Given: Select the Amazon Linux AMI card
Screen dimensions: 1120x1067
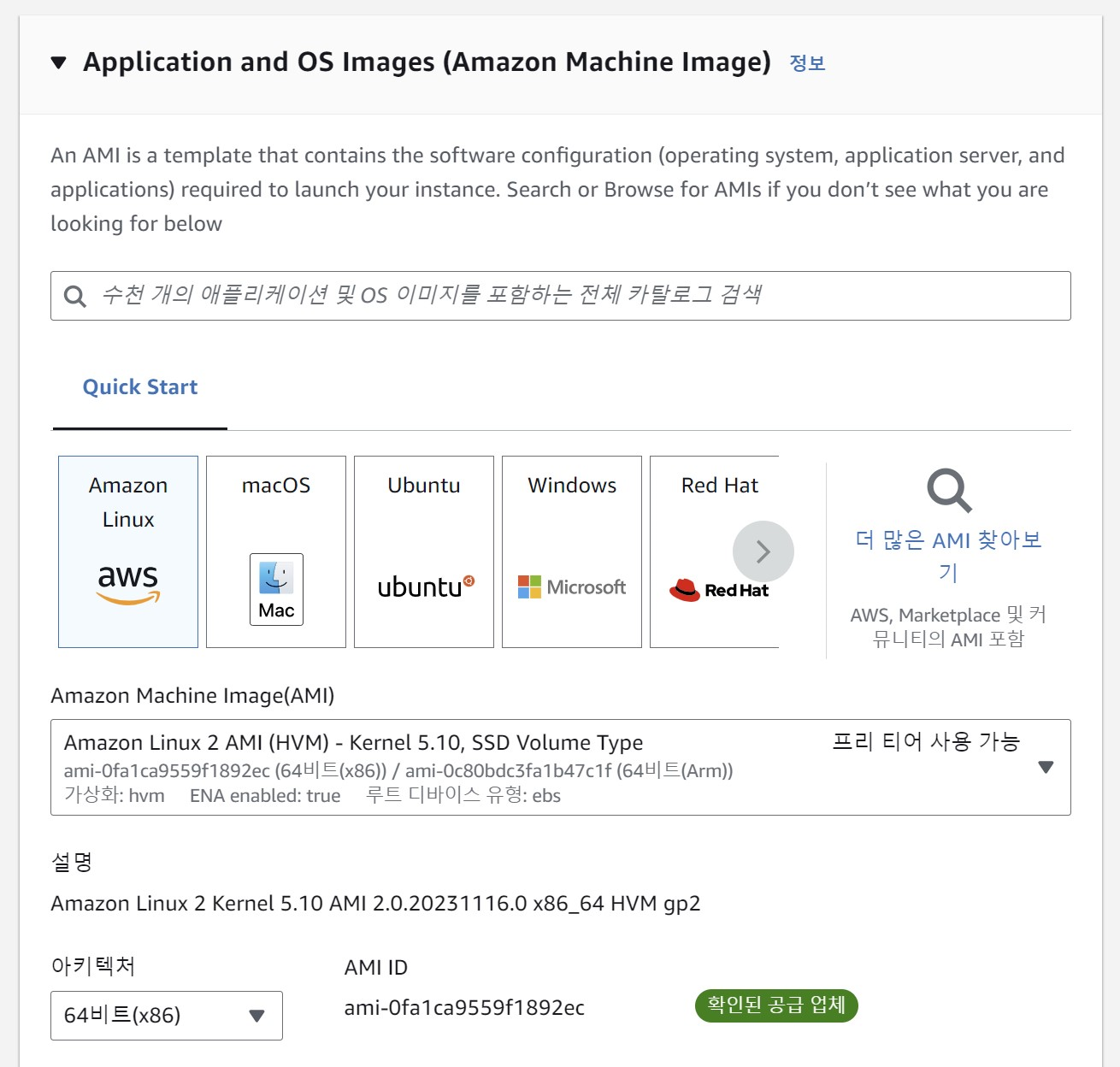Looking at the screenshot, I should pyautogui.click(x=128, y=551).
